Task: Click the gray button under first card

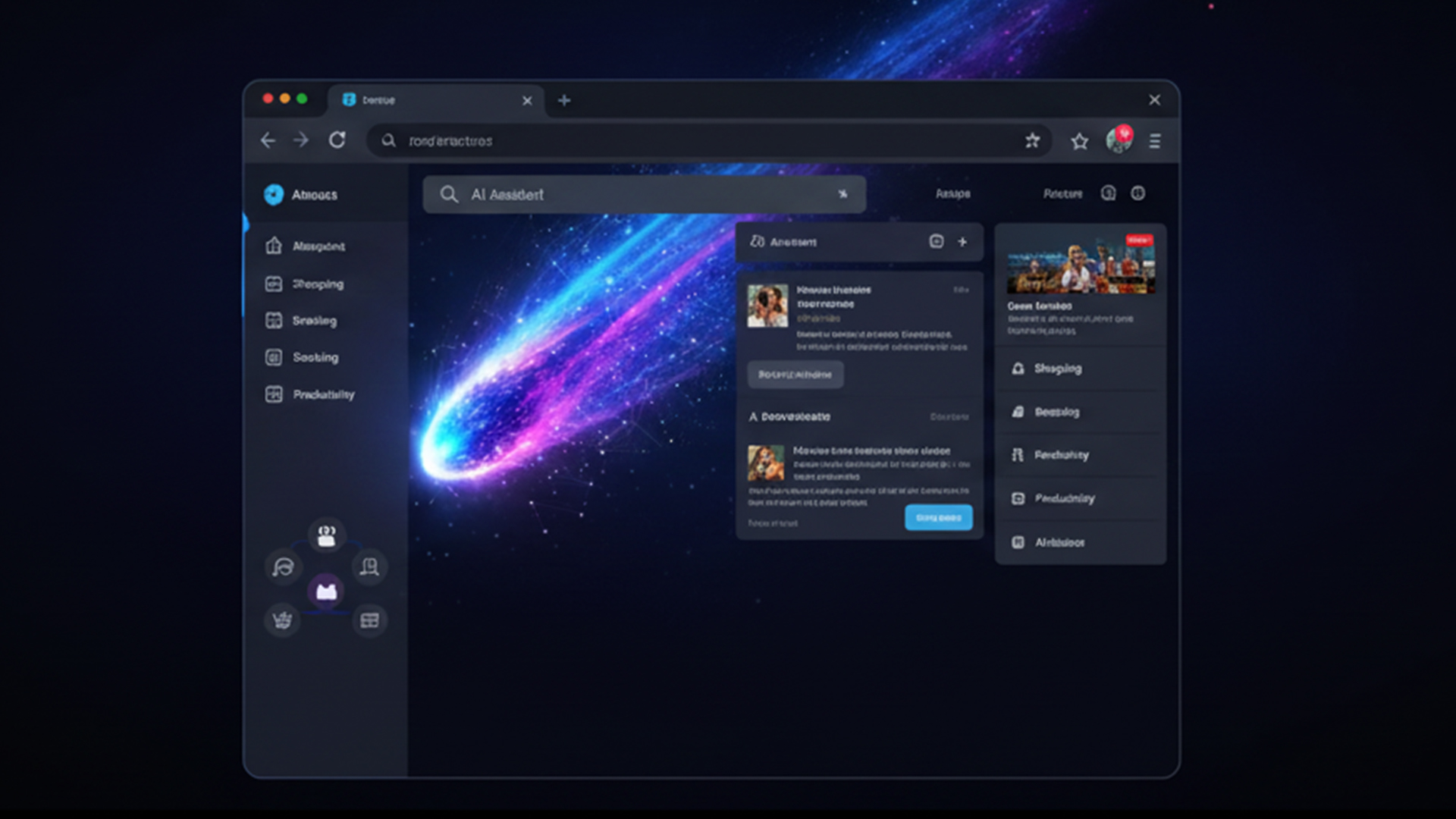Action: click(x=795, y=375)
